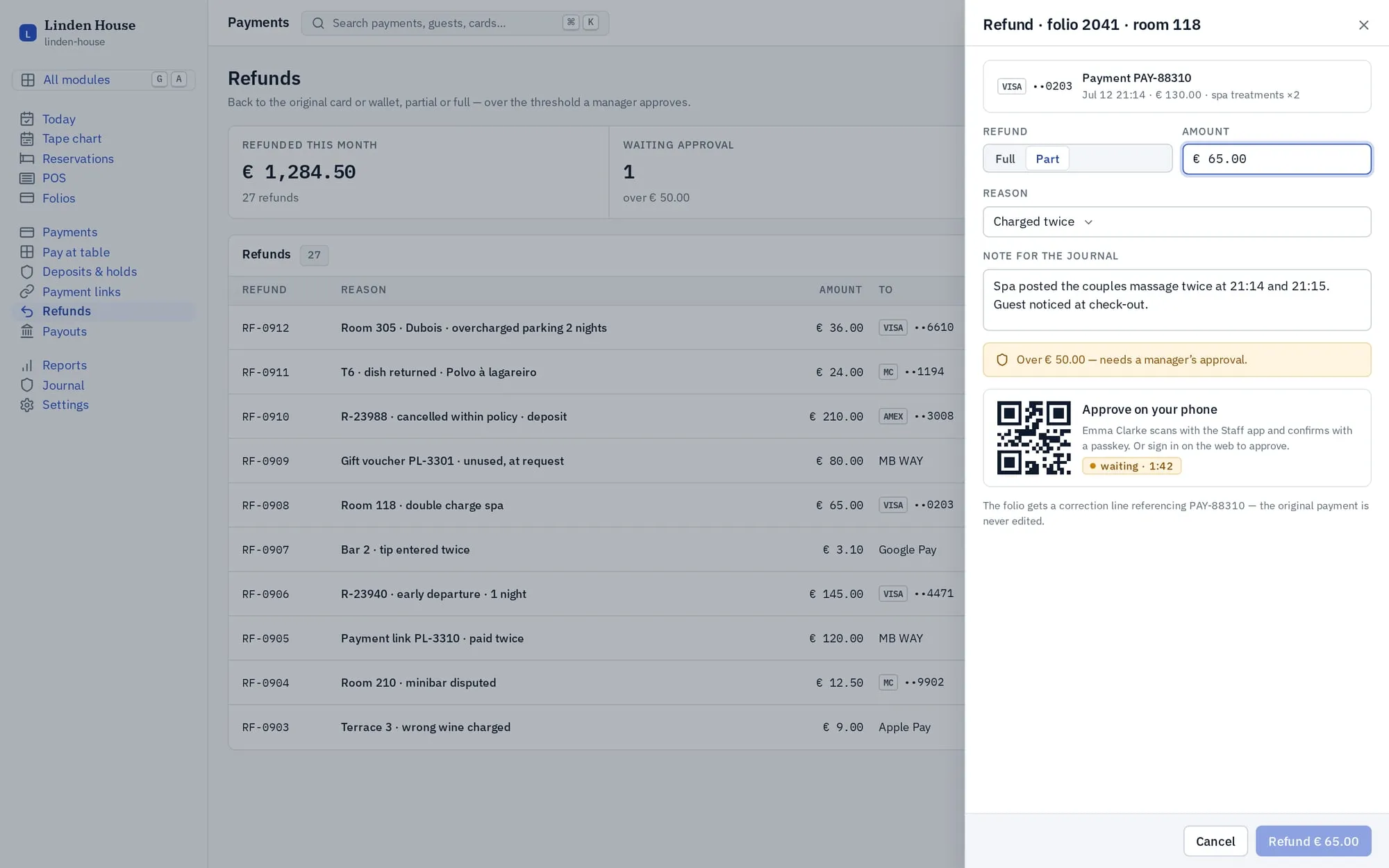Click the Reports bar chart icon

click(x=27, y=365)
